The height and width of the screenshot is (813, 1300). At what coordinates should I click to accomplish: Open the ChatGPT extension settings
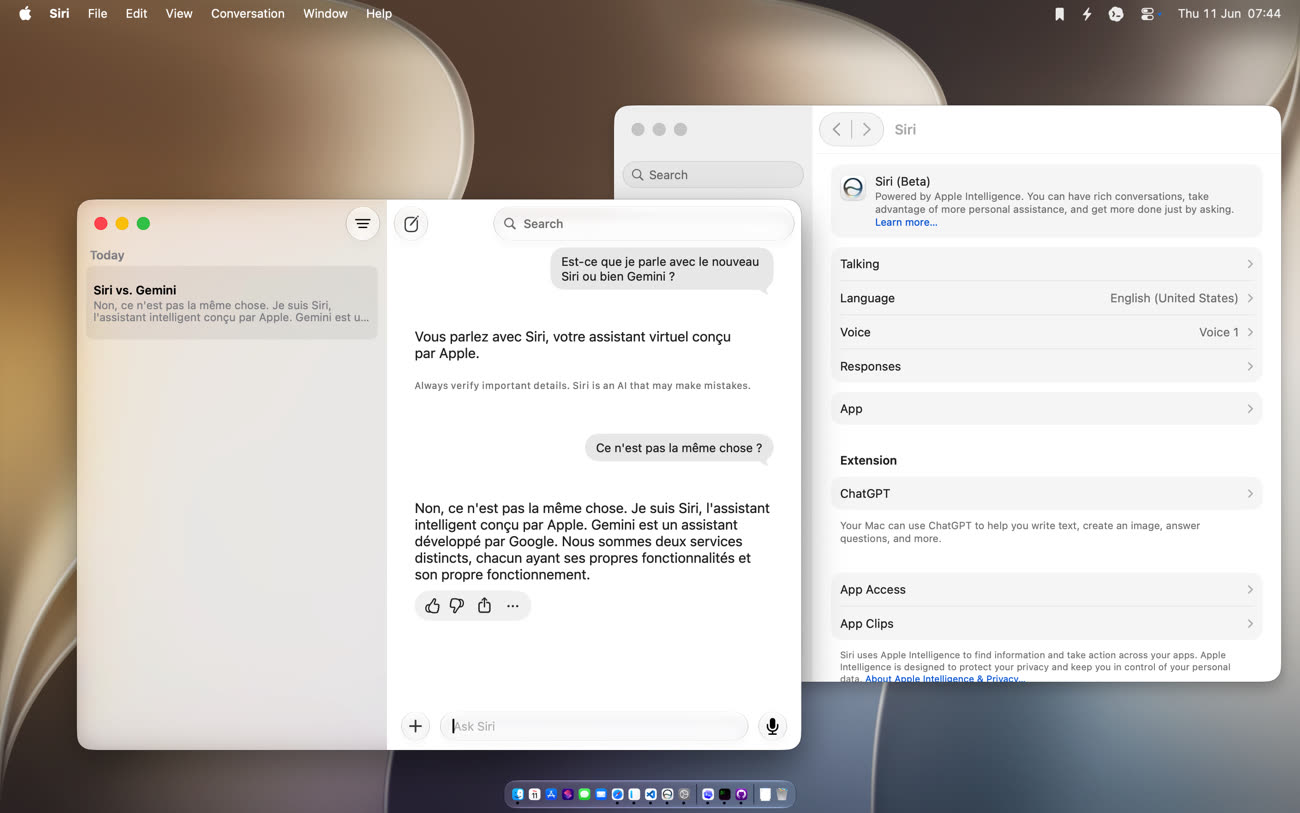coord(1046,494)
